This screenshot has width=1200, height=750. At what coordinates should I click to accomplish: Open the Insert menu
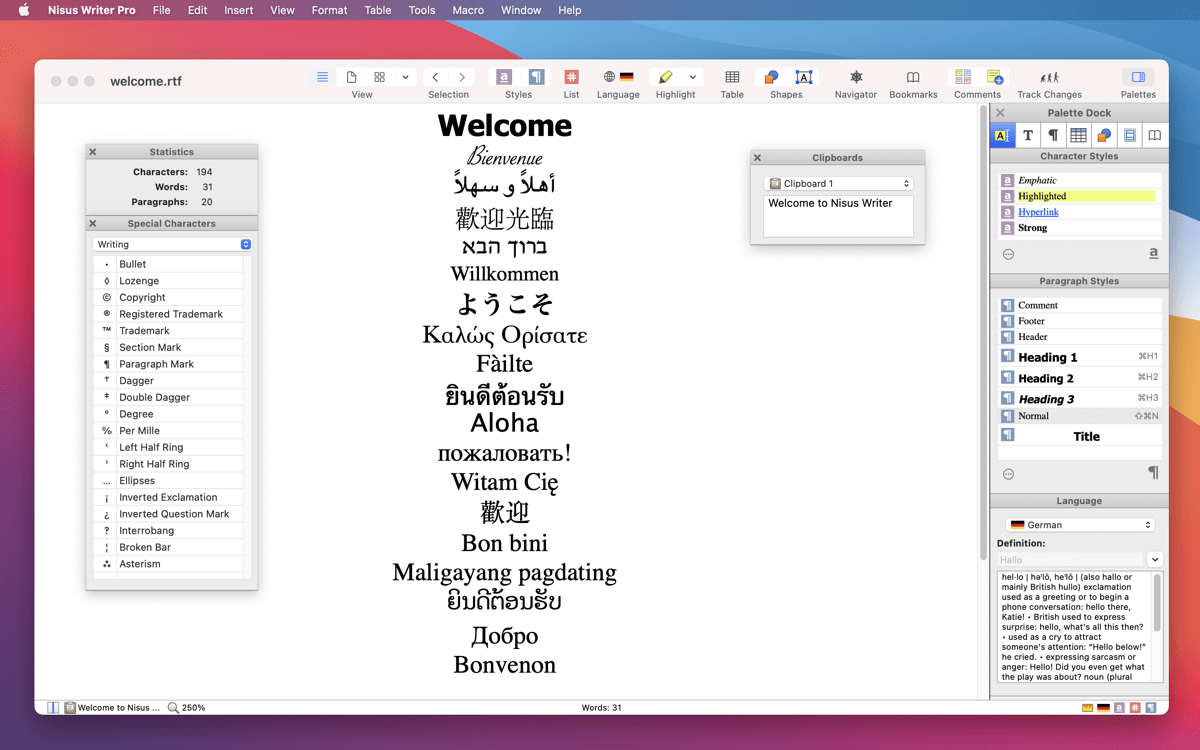238,10
